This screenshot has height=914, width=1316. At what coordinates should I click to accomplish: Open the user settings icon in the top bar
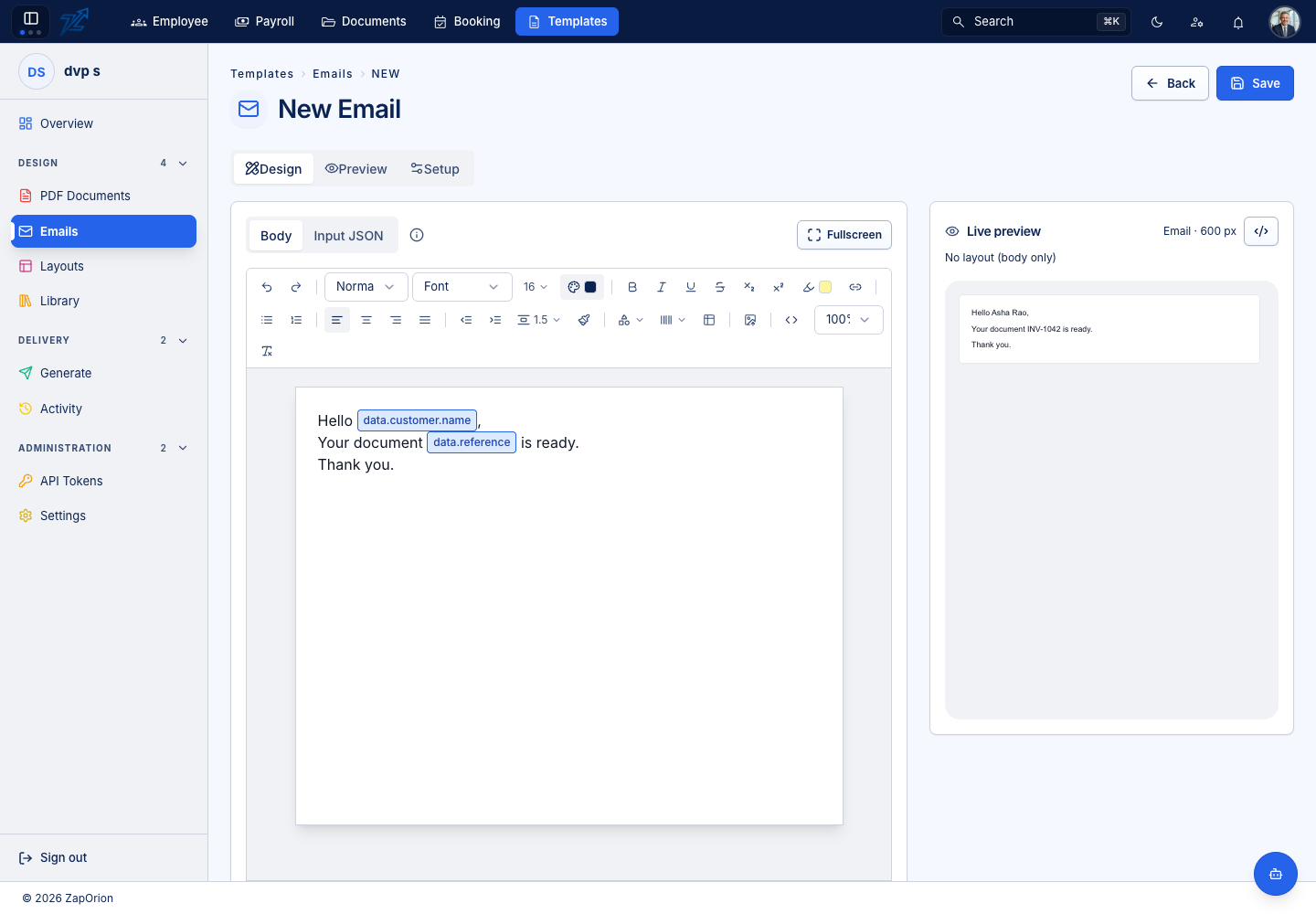(1197, 22)
